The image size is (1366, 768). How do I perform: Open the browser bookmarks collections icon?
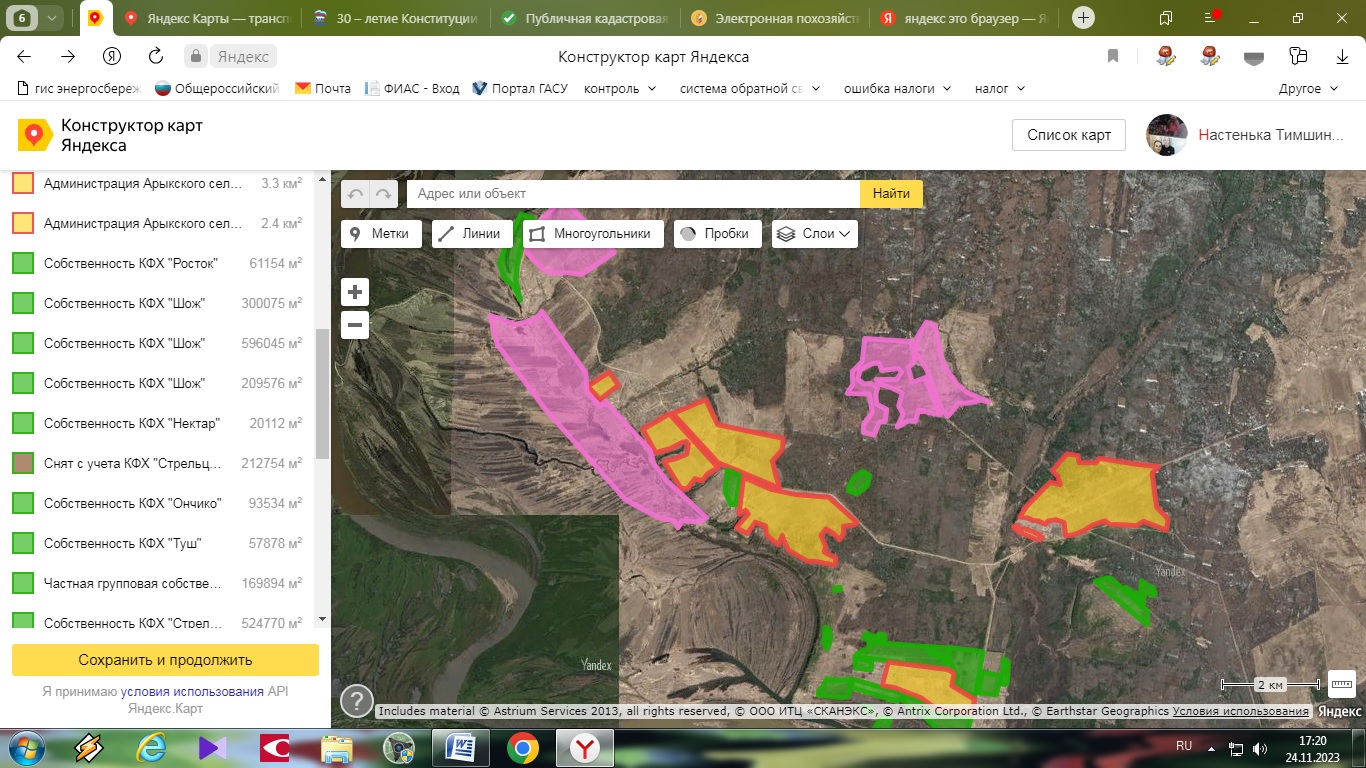click(x=1166, y=18)
